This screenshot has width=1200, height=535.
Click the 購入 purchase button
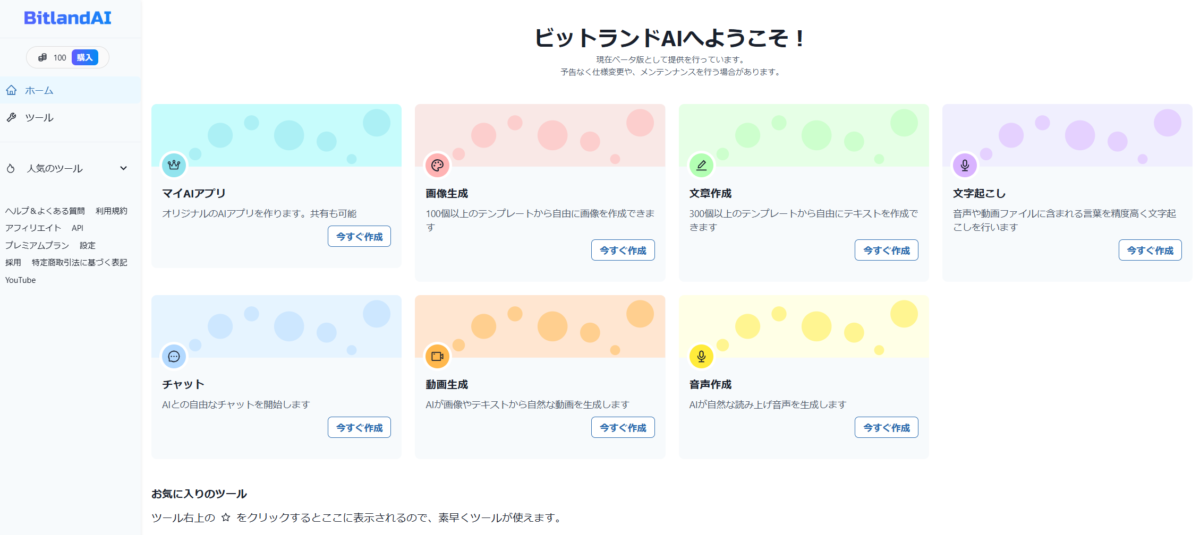coord(85,57)
